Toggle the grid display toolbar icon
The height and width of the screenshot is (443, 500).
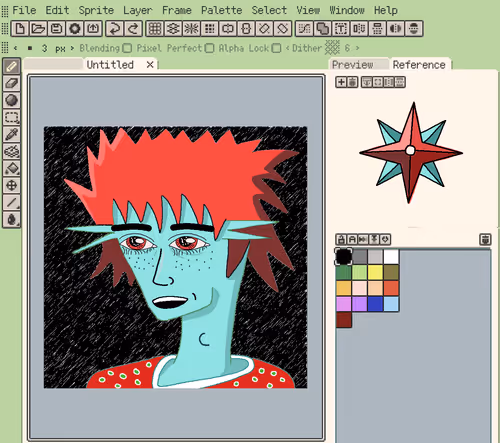click(155, 29)
